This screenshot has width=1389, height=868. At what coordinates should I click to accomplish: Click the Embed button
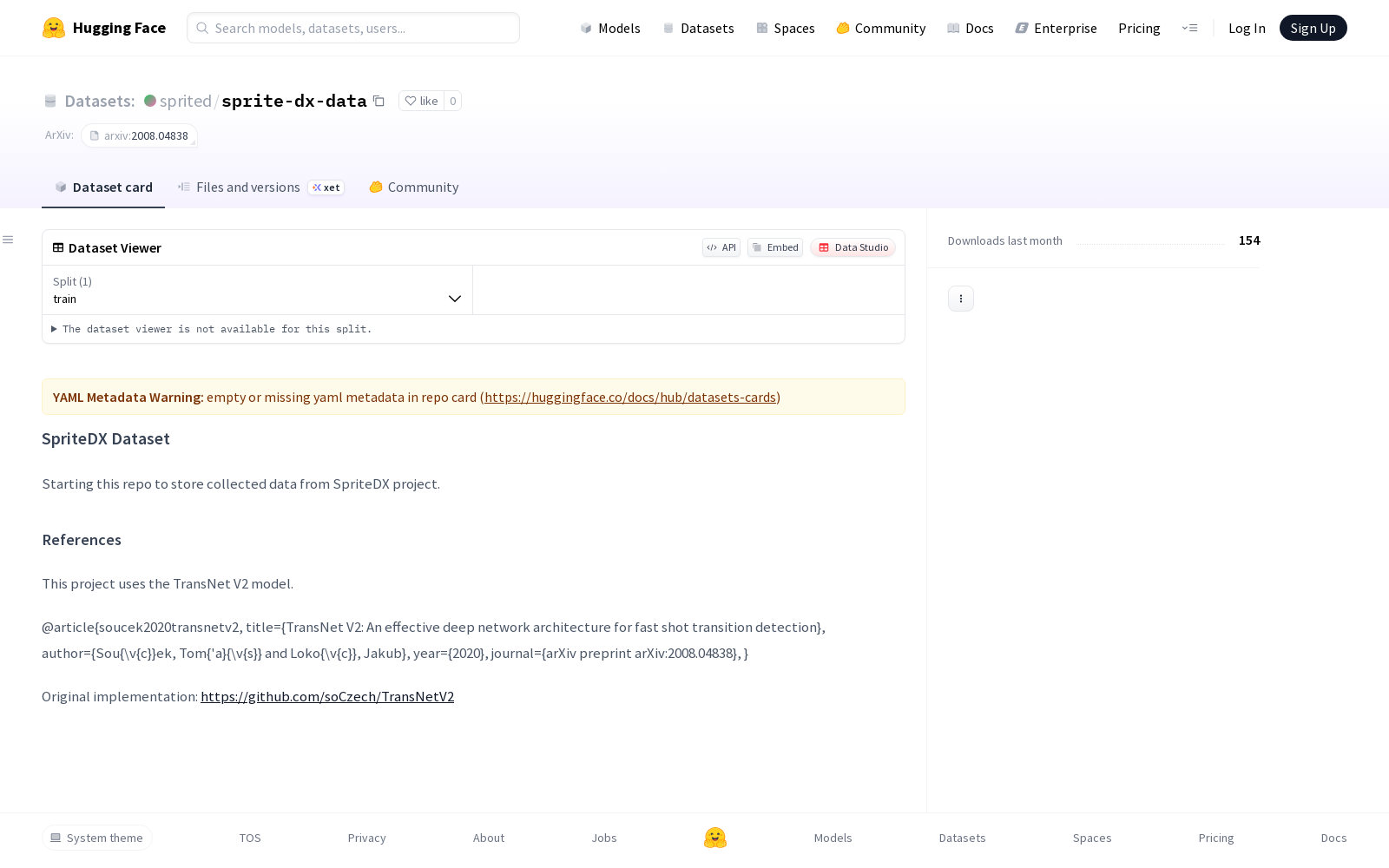775,247
